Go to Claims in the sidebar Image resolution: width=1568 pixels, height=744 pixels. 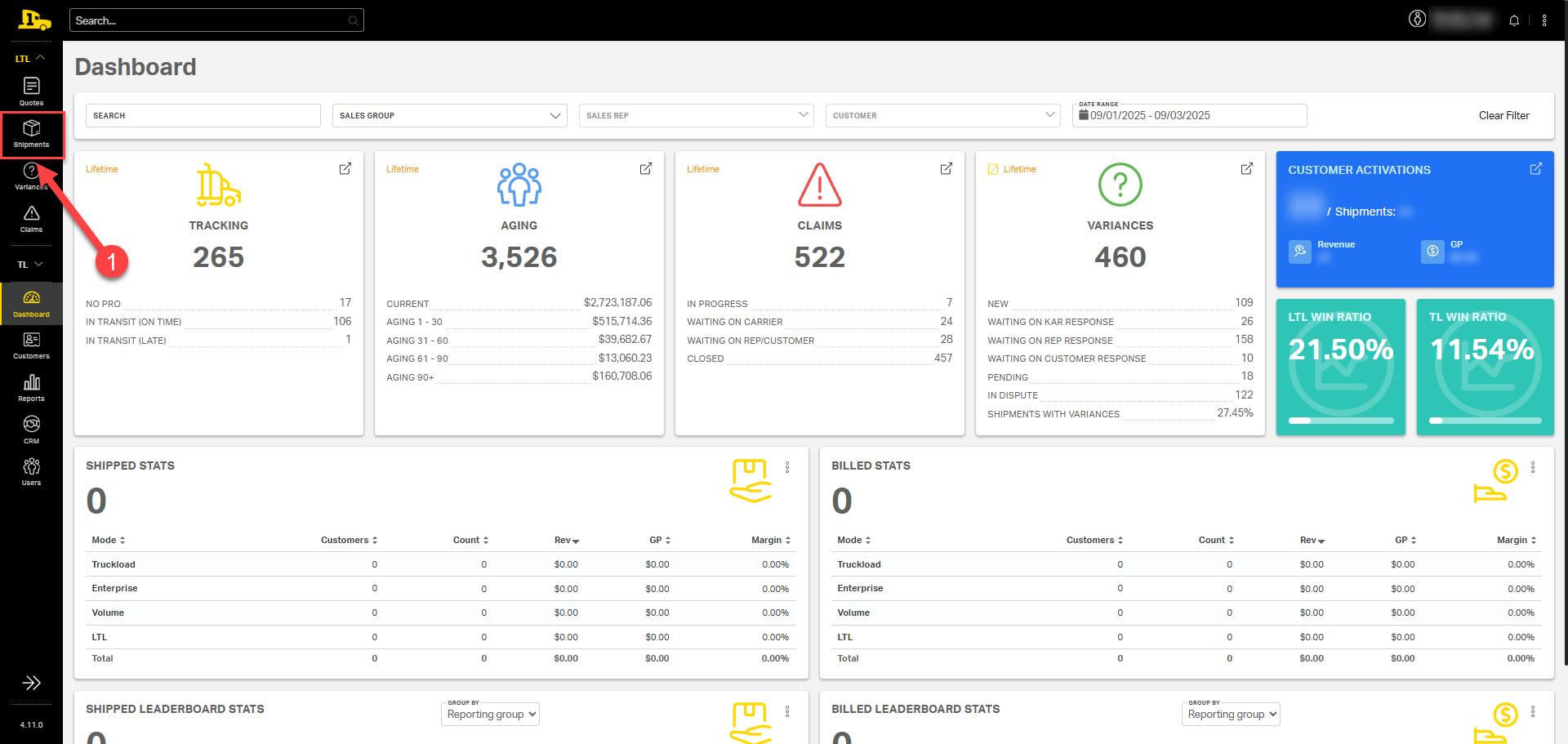coord(31,218)
